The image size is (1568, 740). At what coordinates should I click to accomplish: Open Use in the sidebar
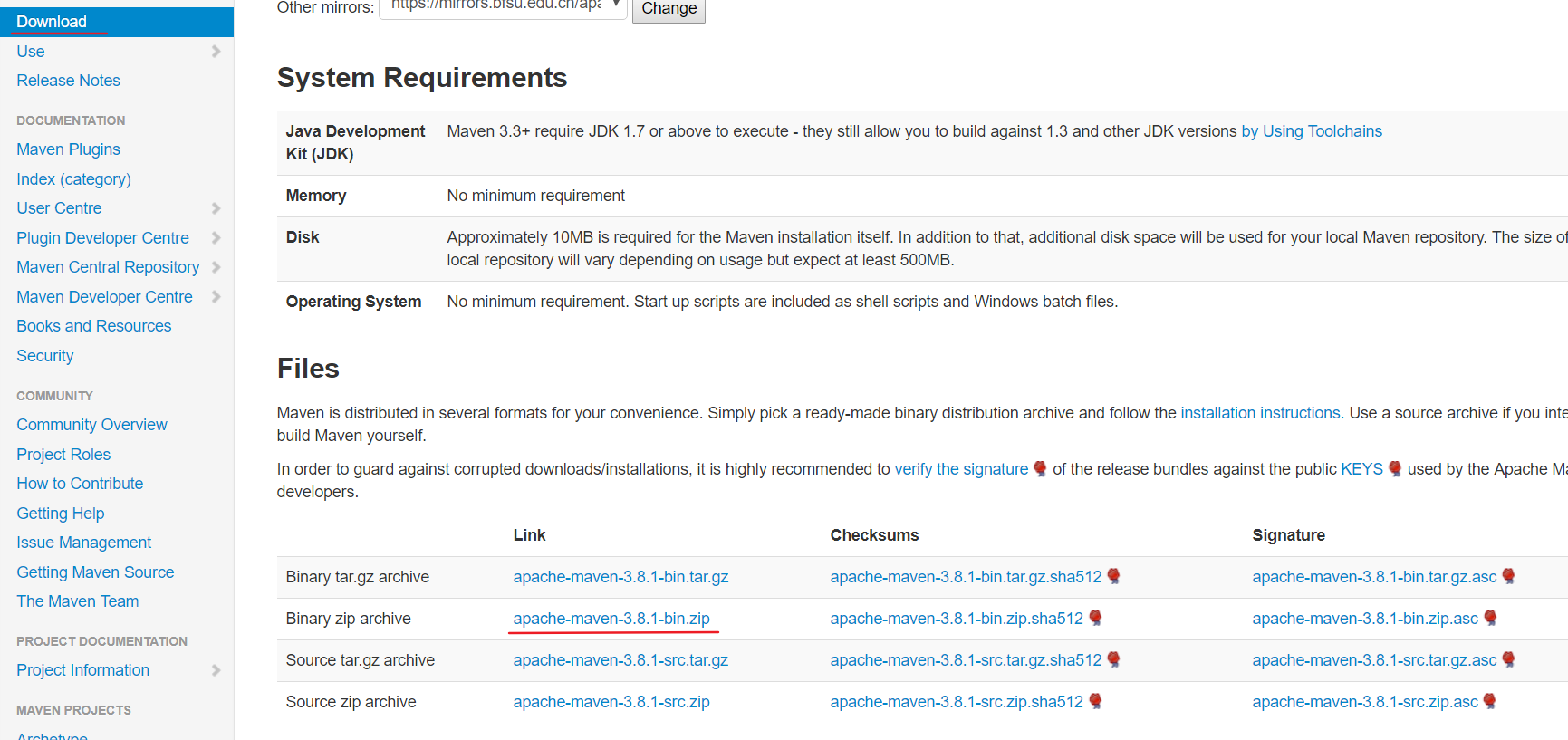coord(31,52)
